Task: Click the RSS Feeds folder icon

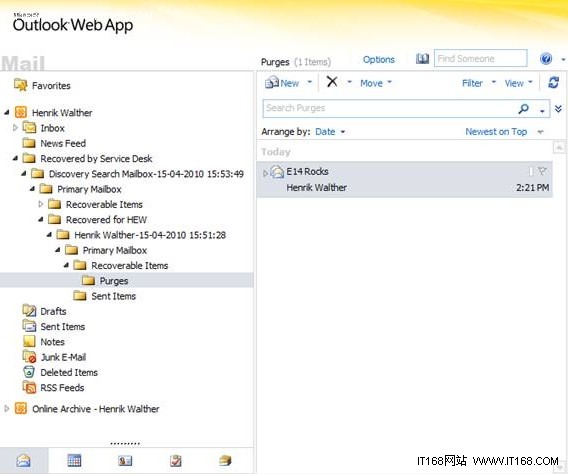Action: (29, 387)
